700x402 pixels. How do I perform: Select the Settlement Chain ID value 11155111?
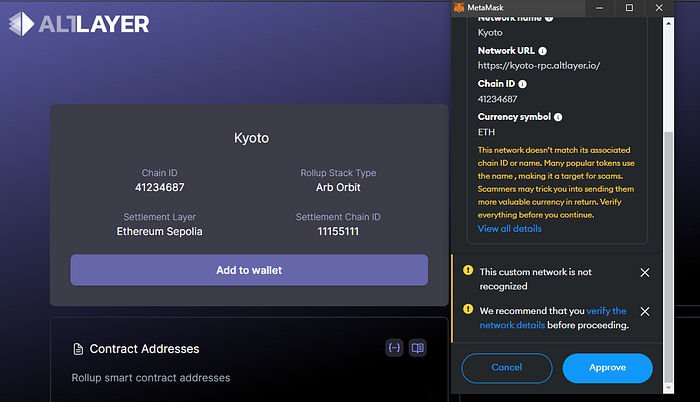point(338,231)
